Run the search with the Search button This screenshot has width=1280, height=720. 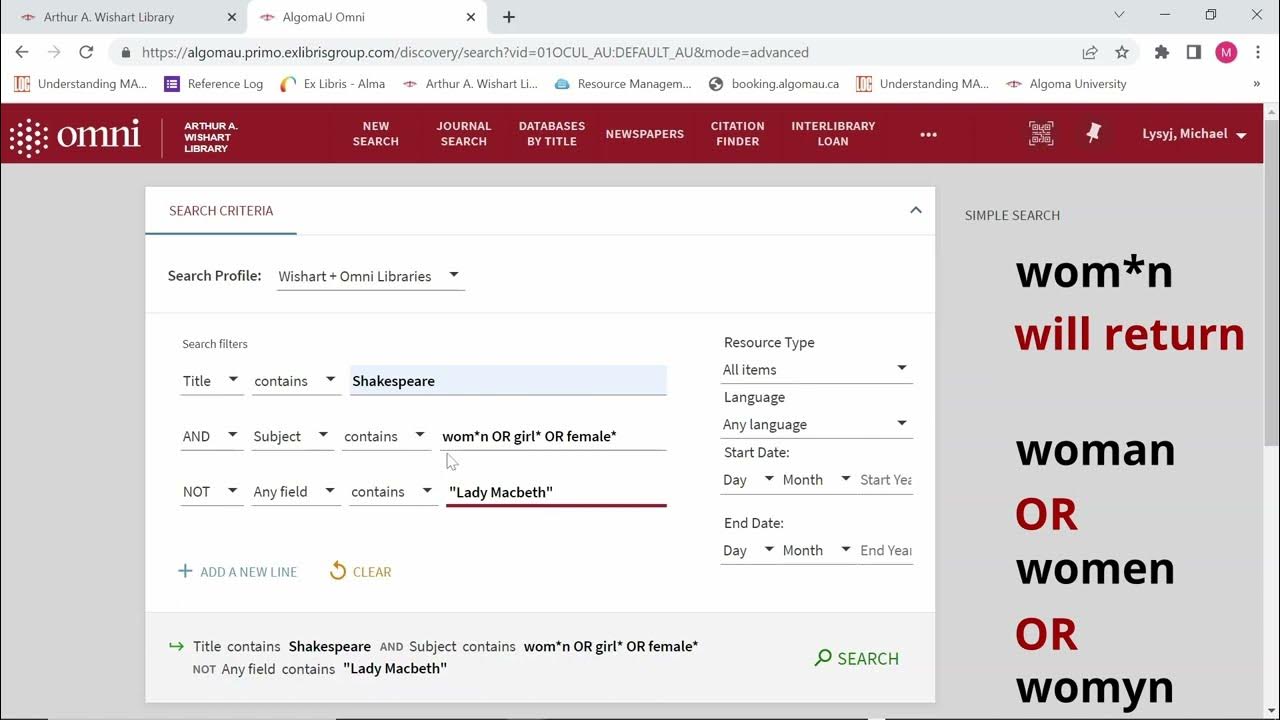pos(857,658)
